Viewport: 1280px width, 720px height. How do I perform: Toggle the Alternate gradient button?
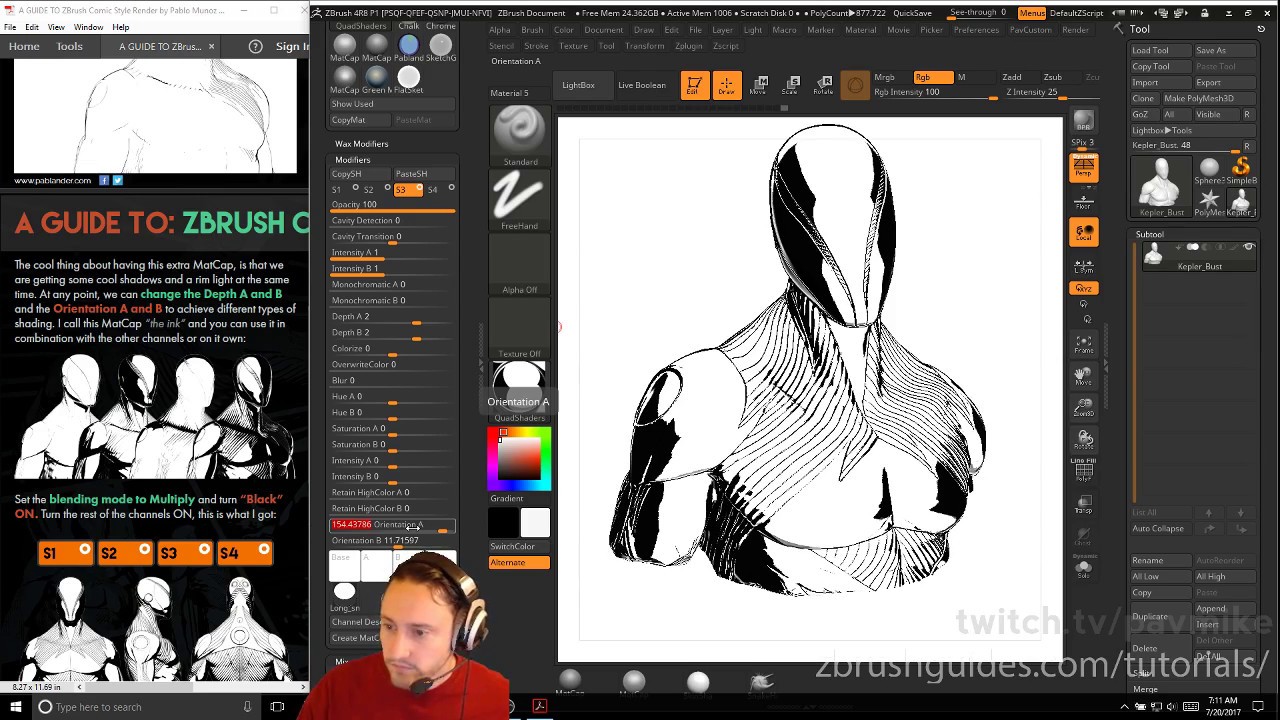pyautogui.click(x=519, y=562)
